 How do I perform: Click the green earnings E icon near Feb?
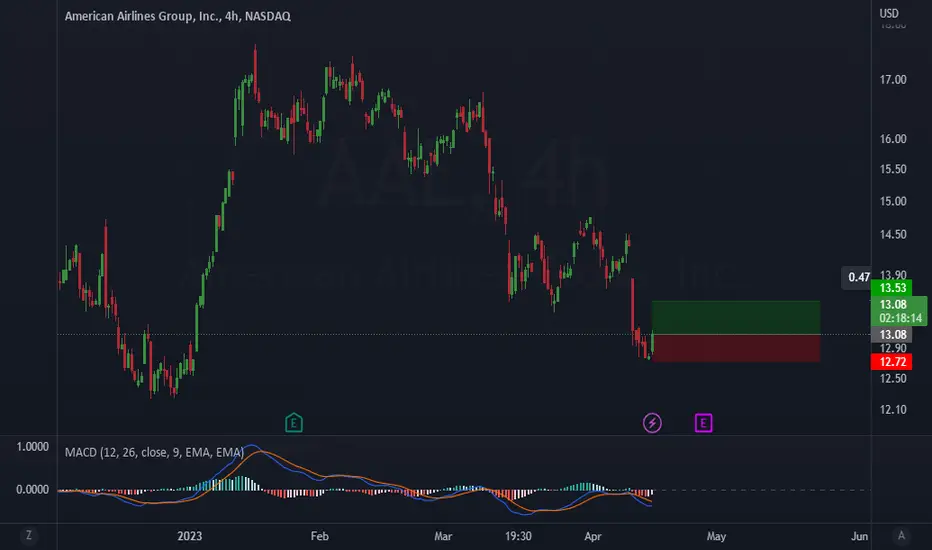(x=294, y=423)
